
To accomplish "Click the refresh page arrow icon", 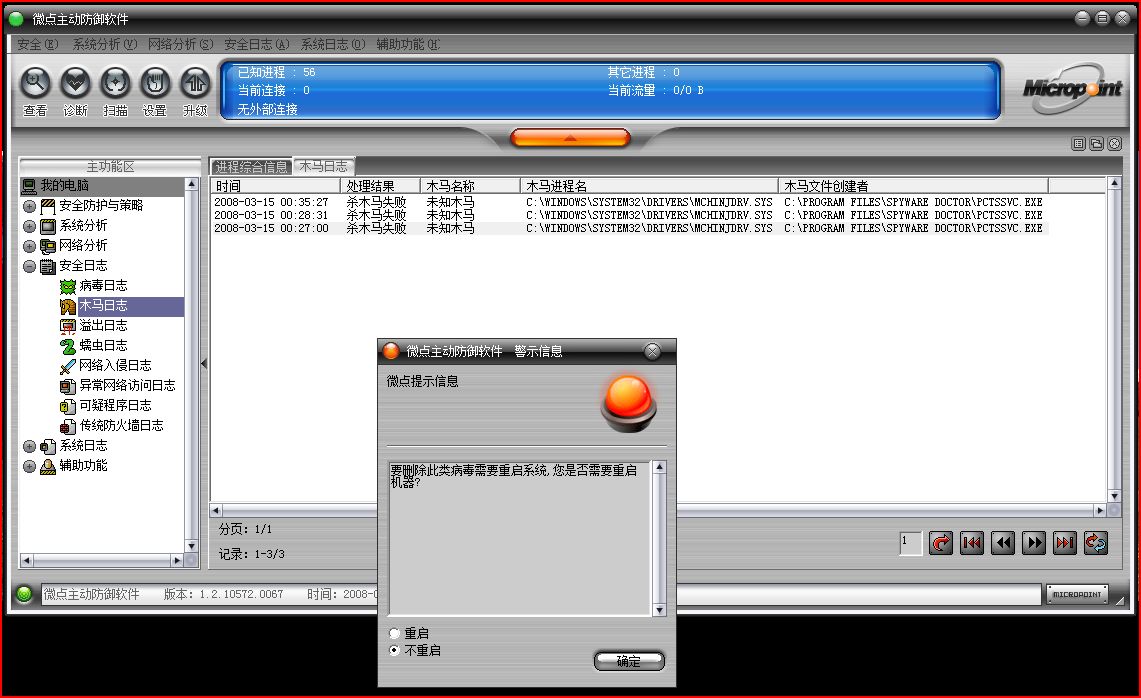I will [x=941, y=543].
